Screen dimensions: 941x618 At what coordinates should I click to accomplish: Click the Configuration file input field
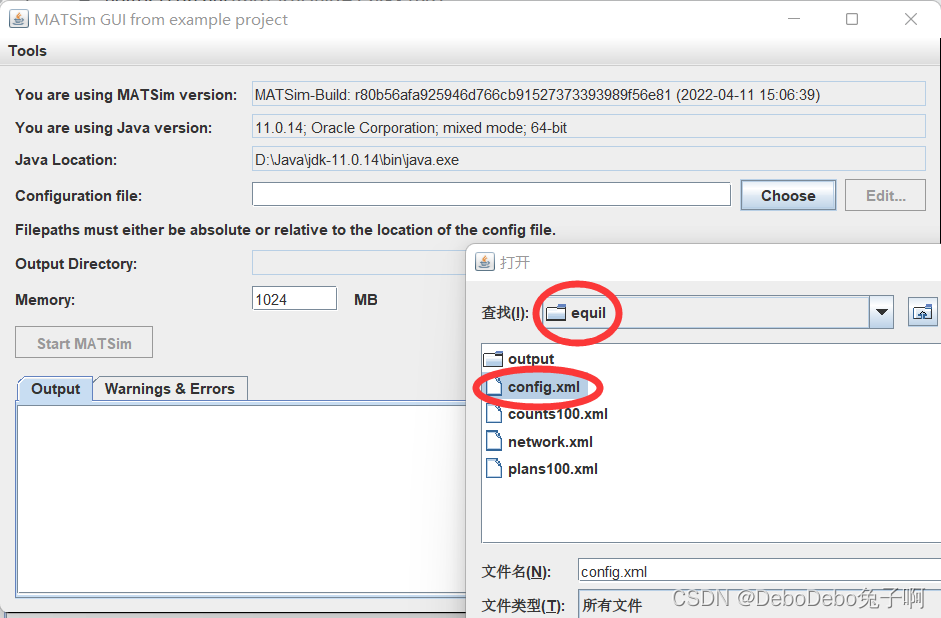pyautogui.click(x=491, y=194)
